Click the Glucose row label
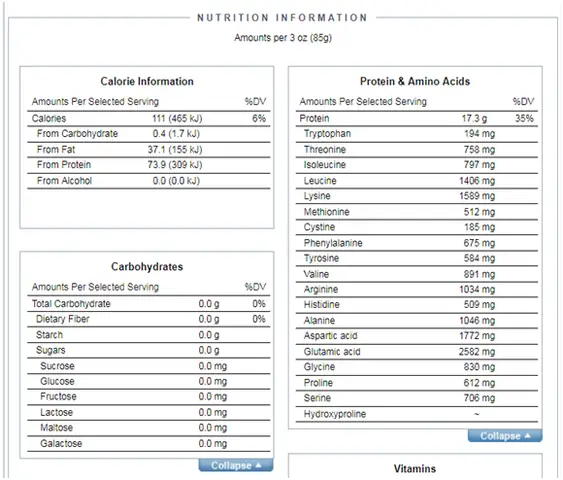Viewport: 563px width, 480px height. [57, 381]
